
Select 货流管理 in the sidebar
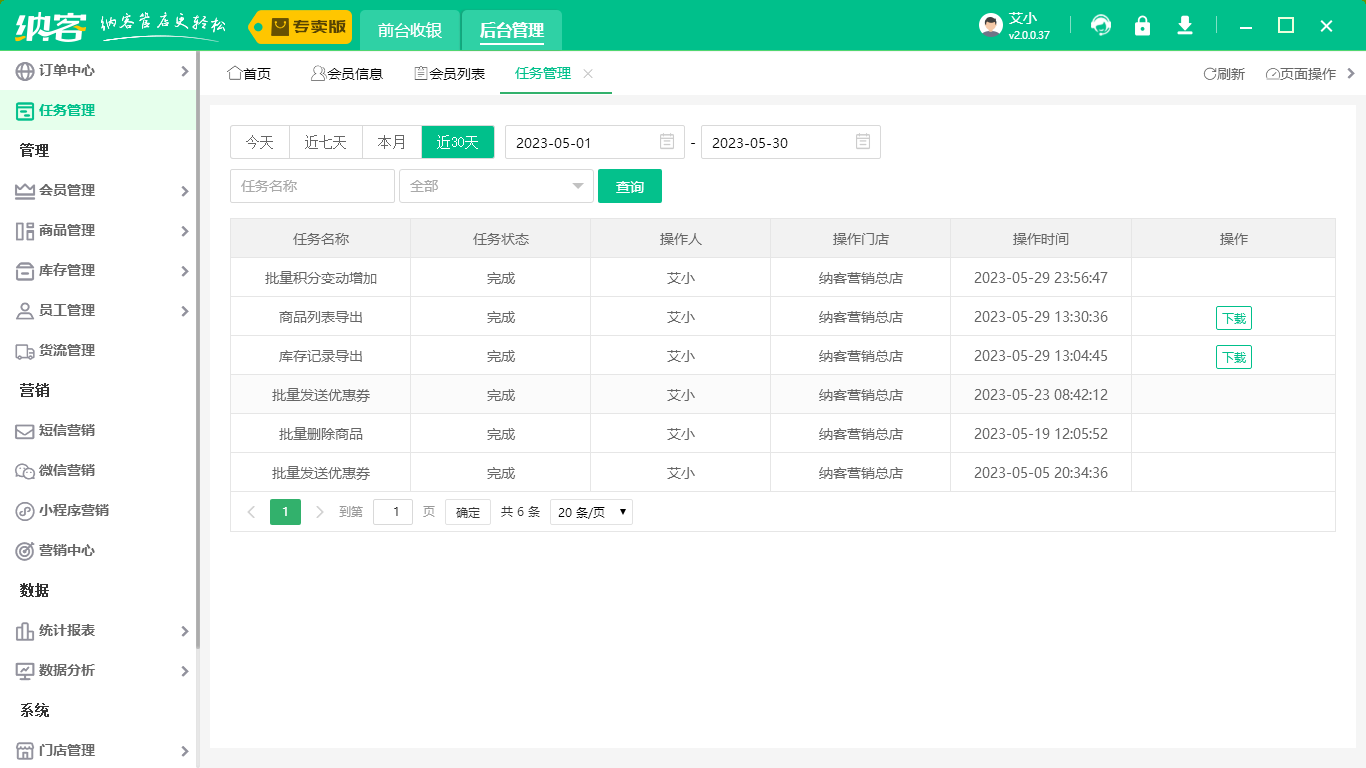[62, 350]
